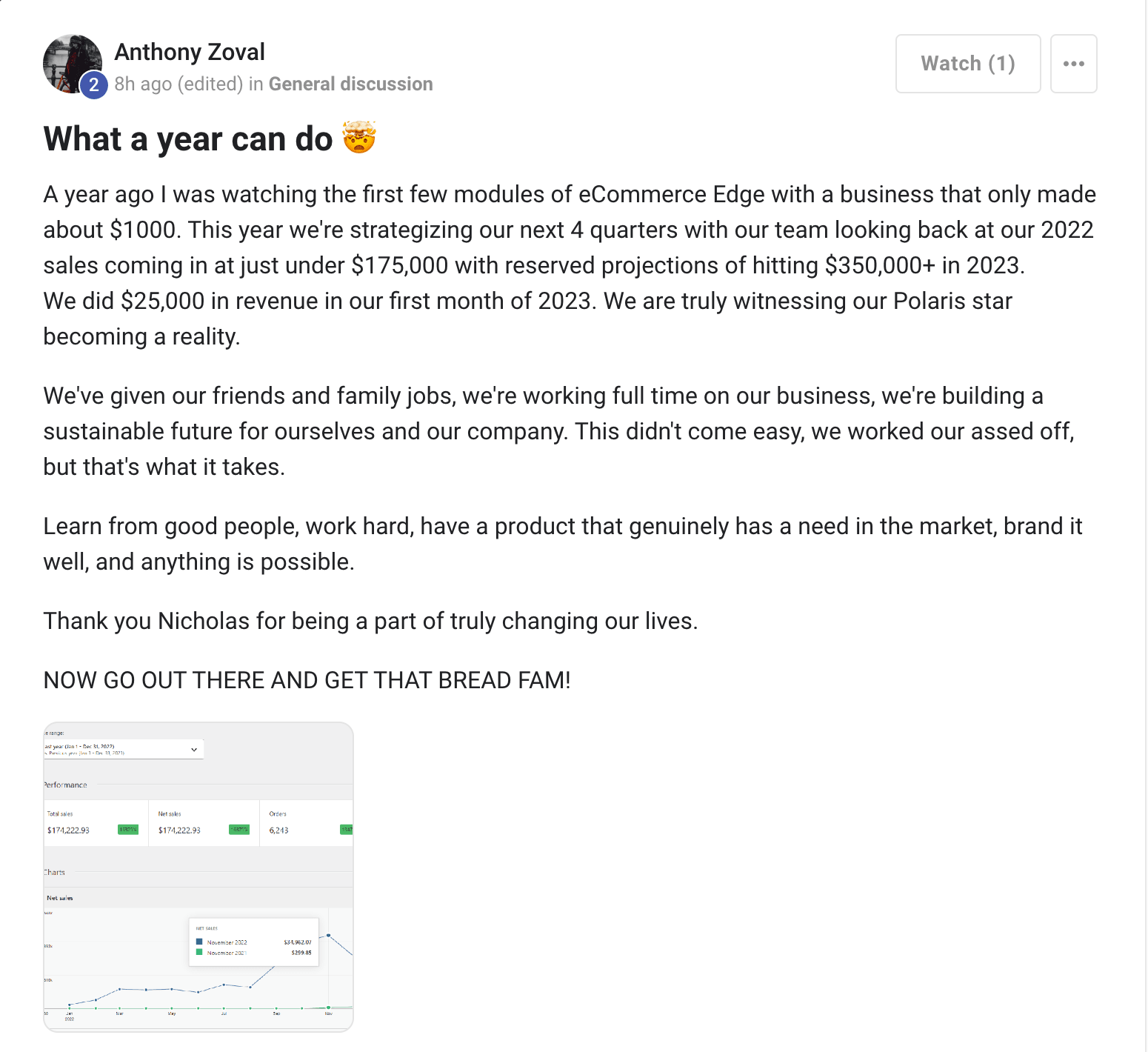Open the General discussion category link
The width and height of the screenshot is (1148, 1052).
point(350,84)
